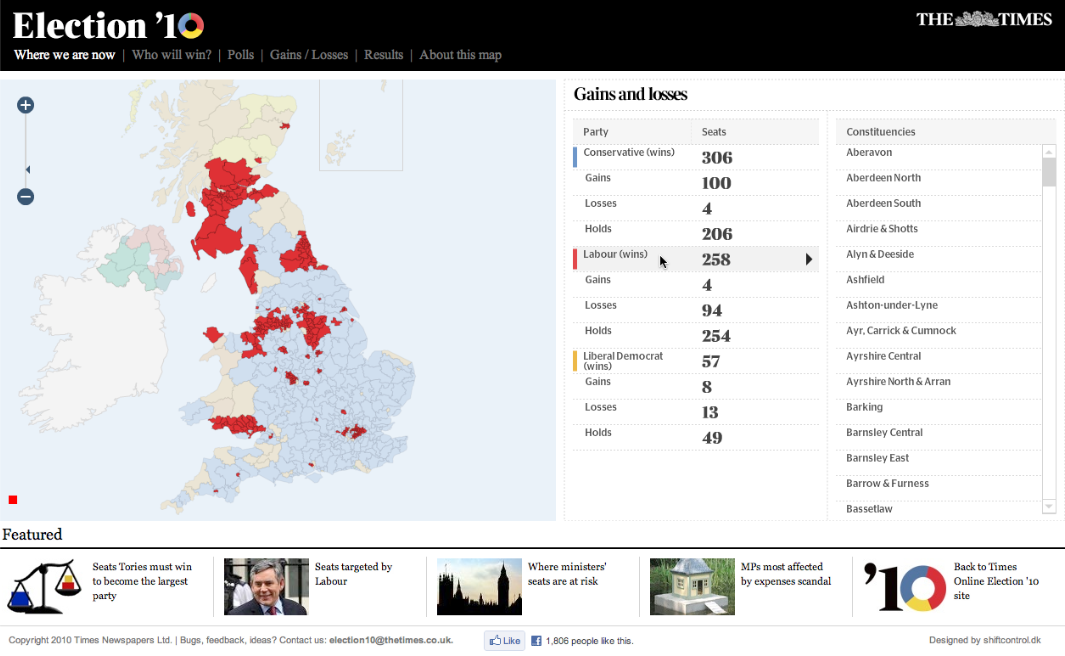This screenshot has width=1065, height=656.
Task: Open Seats Tories must win article link
Action: pyautogui.click(x=142, y=581)
